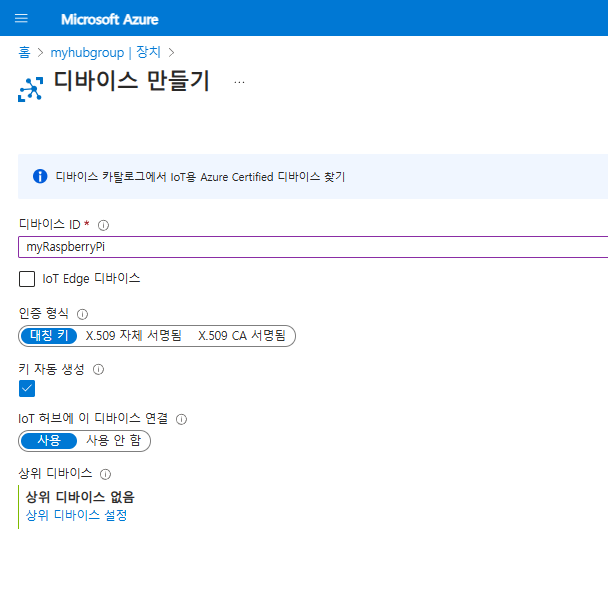Show info tooltip for 디바이스 ID
The image size is (608, 594).
[x=103, y=225]
